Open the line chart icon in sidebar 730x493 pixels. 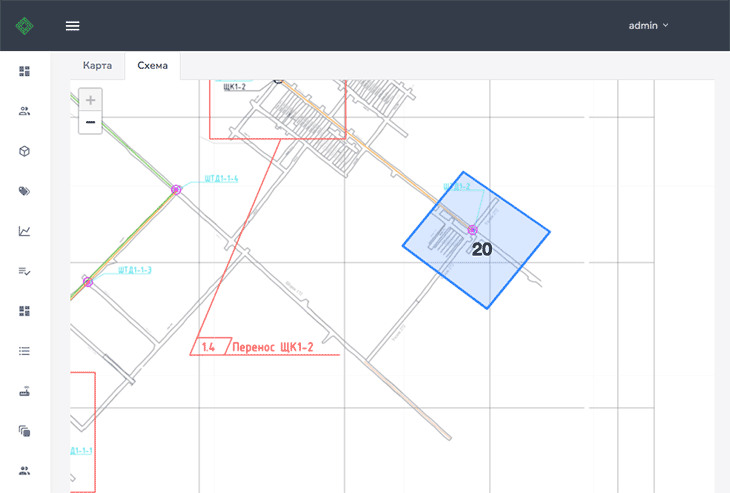(25, 231)
